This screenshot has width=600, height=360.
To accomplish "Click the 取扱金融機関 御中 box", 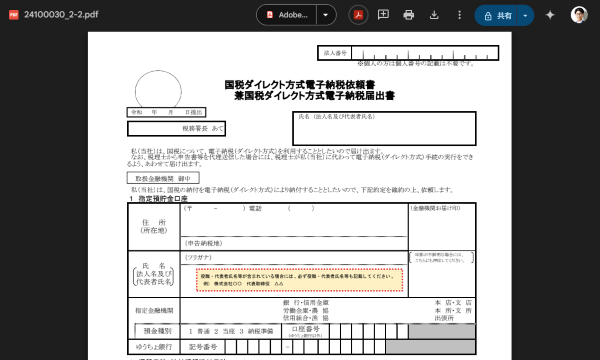I will [163, 178].
